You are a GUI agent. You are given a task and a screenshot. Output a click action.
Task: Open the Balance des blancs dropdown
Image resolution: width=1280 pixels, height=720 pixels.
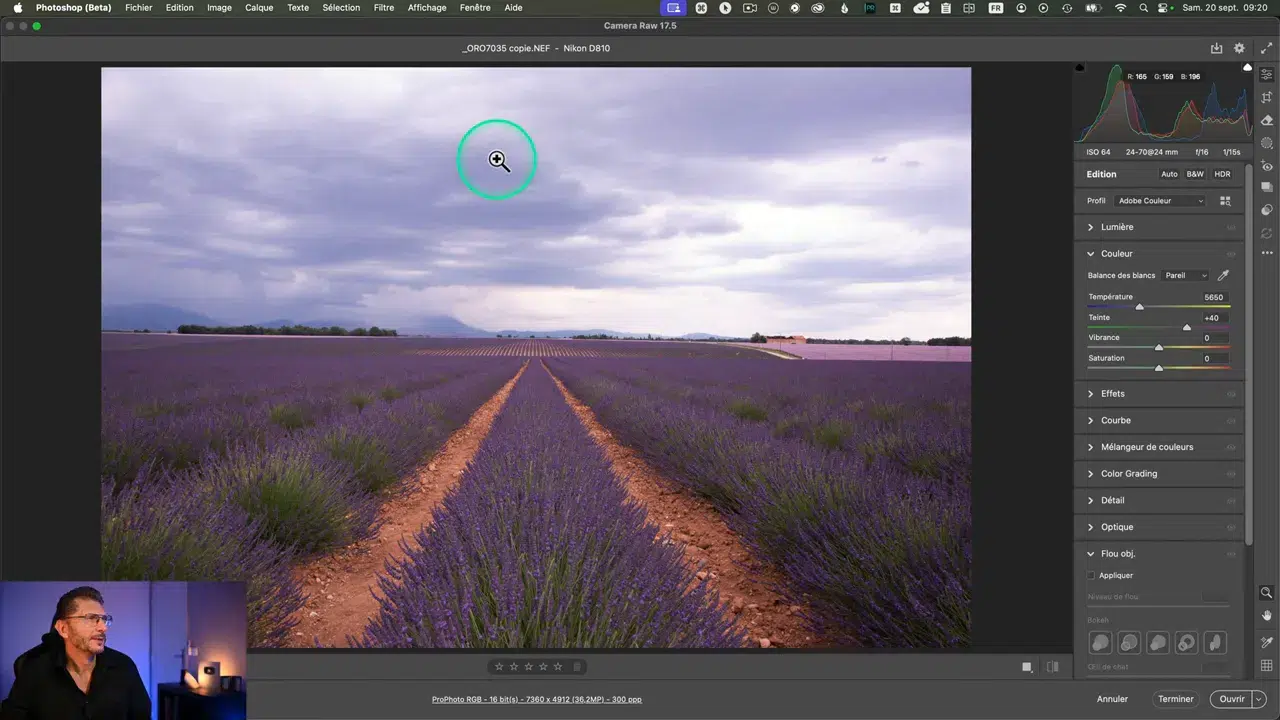click(x=1186, y=275)
